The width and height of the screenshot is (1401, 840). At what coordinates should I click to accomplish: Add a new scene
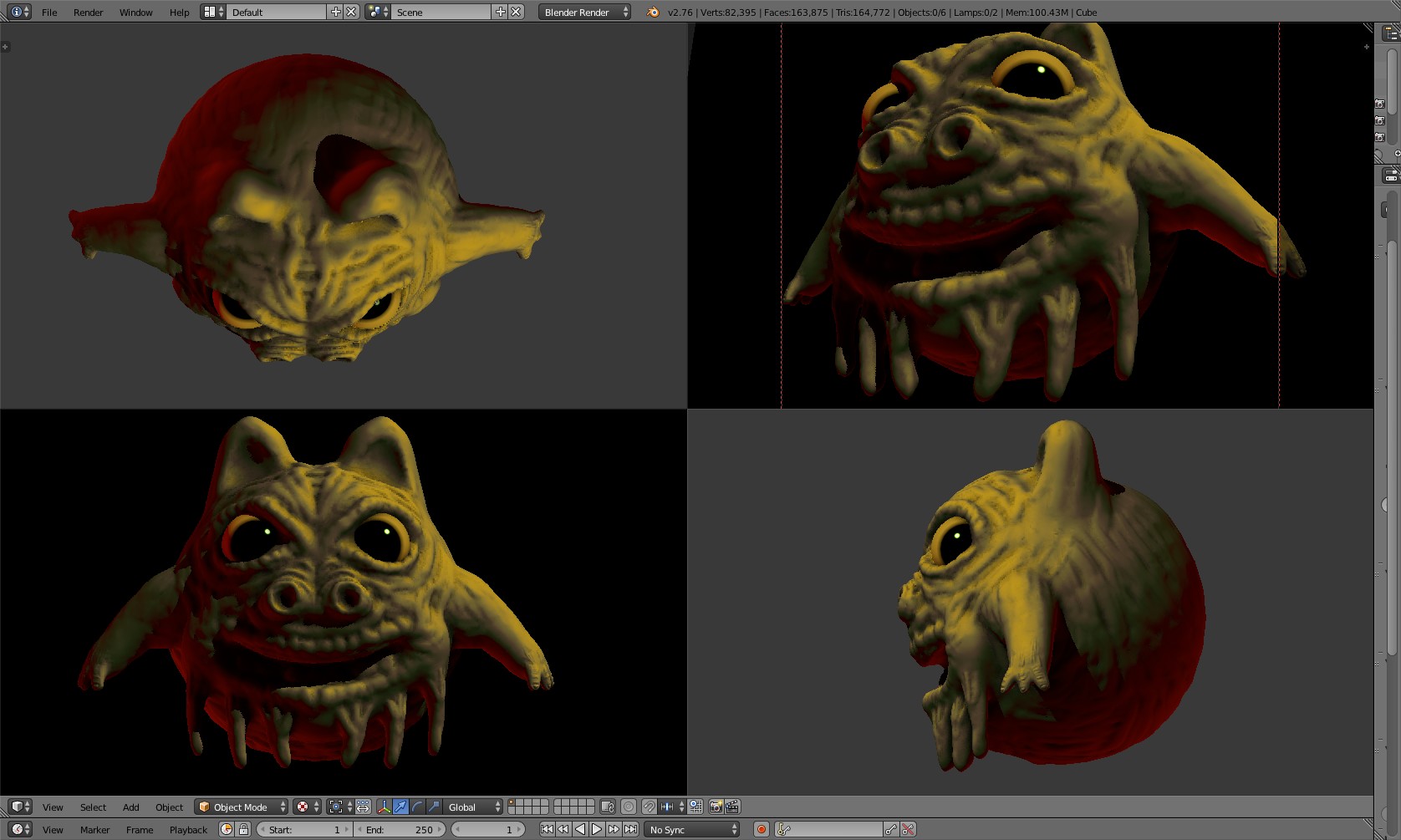[x=501, y=12]
